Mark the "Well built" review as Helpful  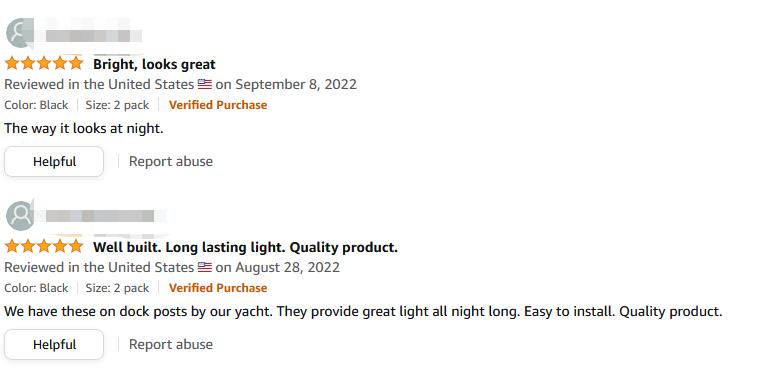coord(54,344)
